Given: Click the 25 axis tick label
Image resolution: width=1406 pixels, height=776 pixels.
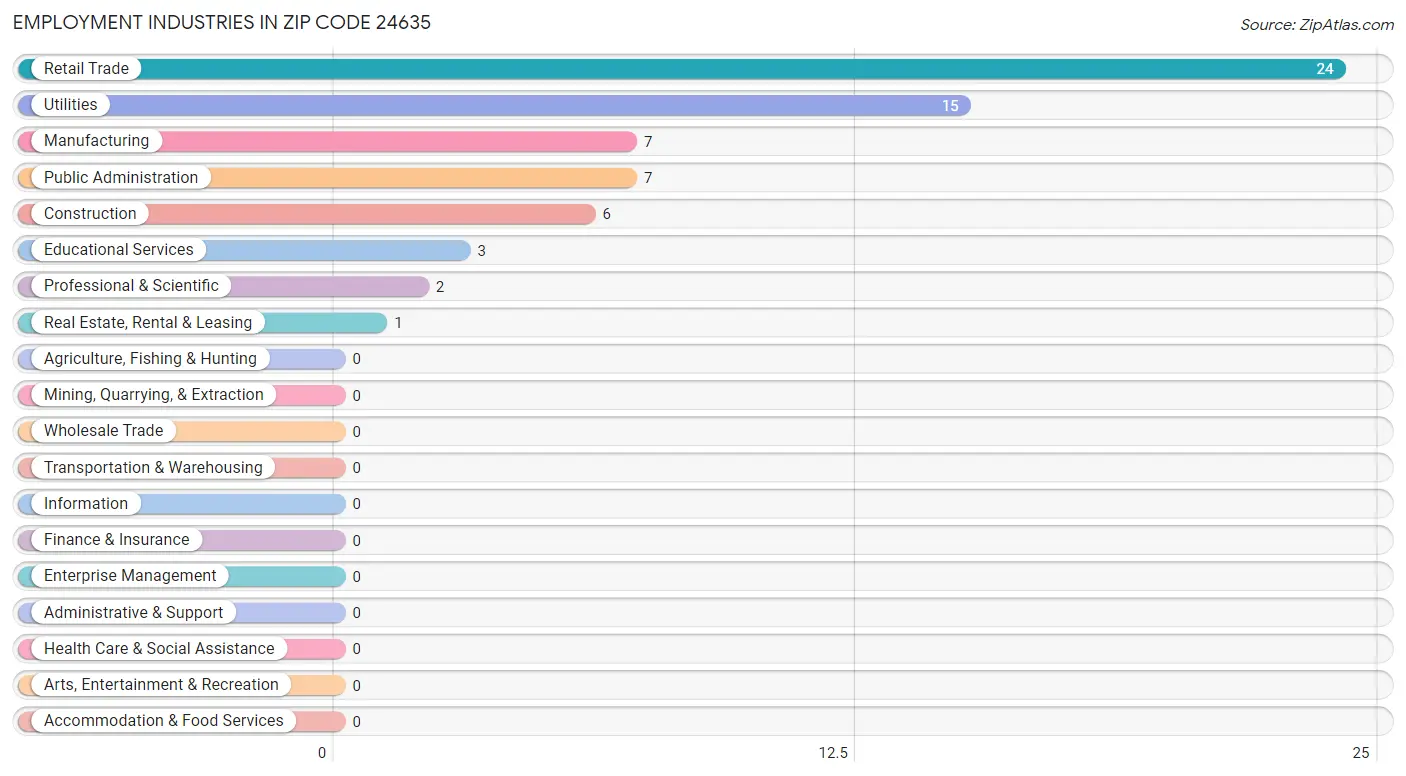Looking at the screenshot, I should coord(1360,753).
